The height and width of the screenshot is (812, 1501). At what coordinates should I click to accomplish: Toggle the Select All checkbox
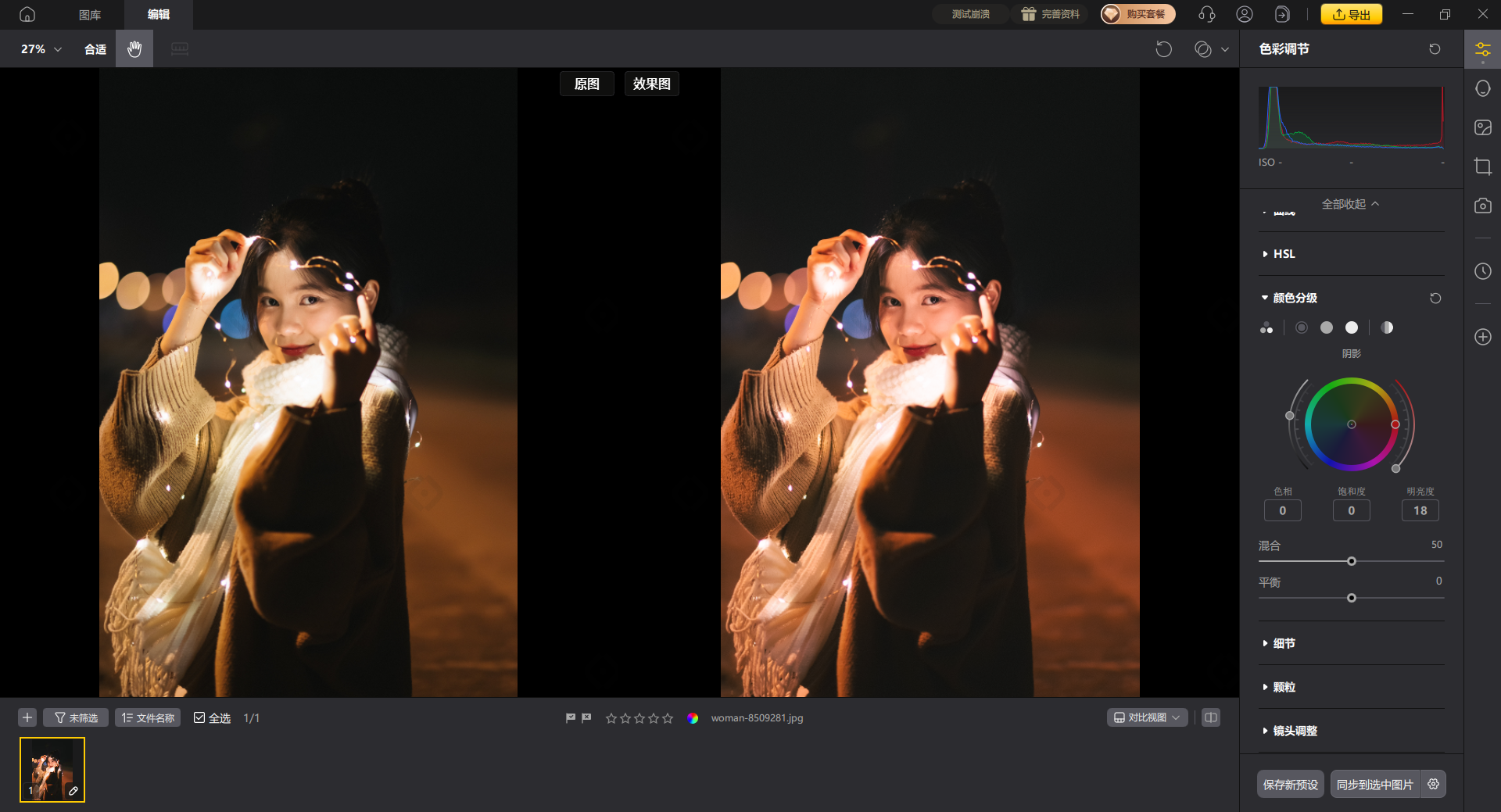pyautogui.click(x=199, y=717)
